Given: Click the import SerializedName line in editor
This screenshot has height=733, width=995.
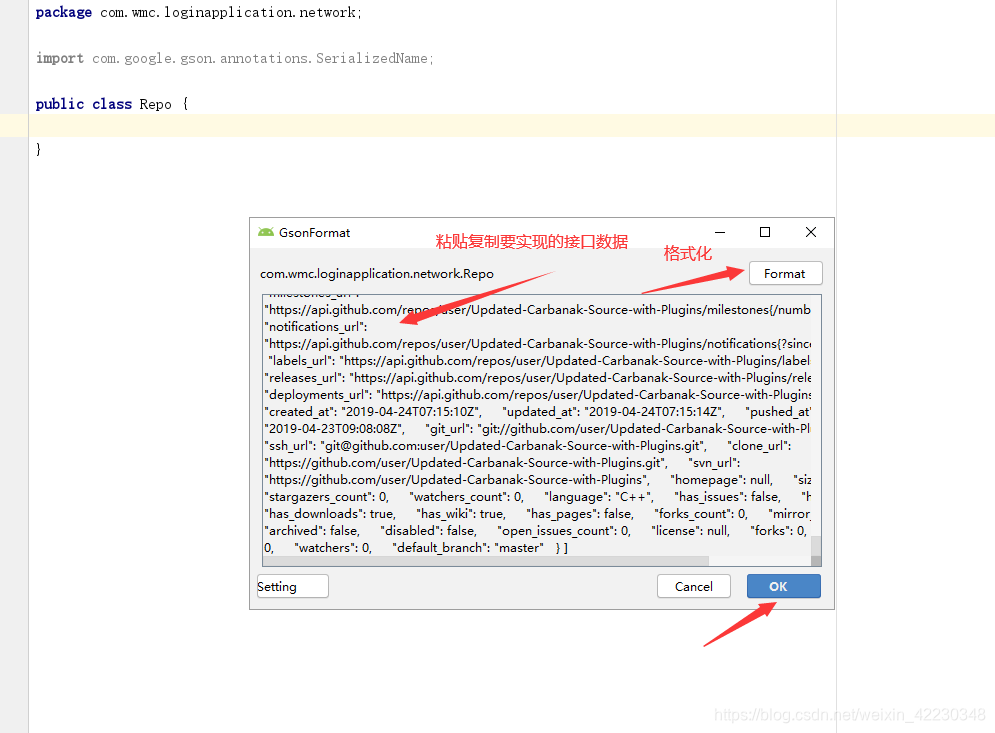Looking at the screenshot, I should coord(234,58).
